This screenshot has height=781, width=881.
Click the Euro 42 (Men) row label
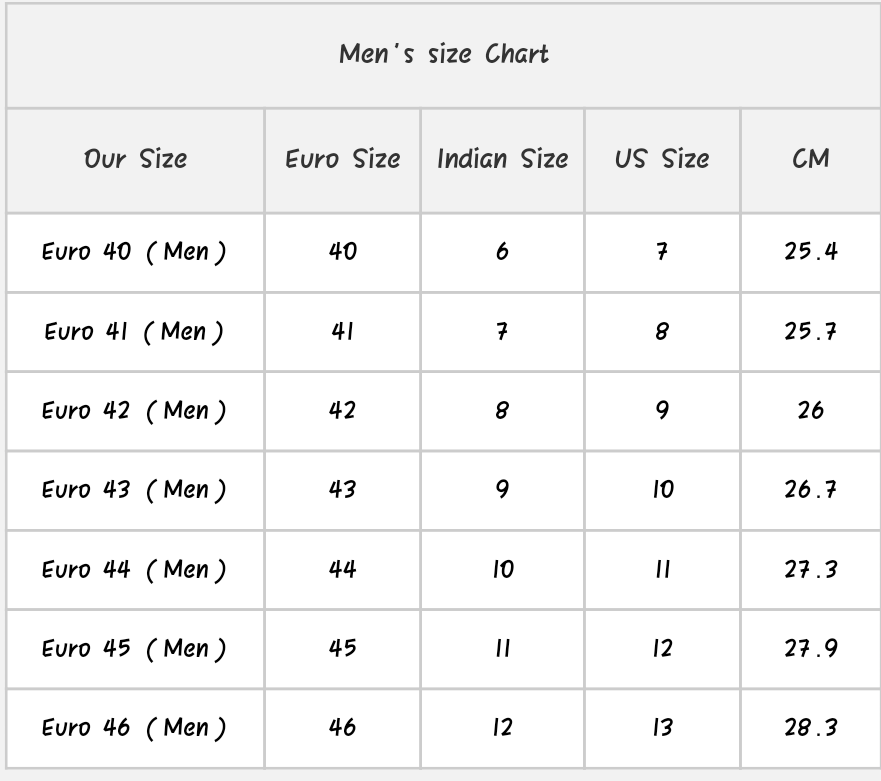coord(134,410)
